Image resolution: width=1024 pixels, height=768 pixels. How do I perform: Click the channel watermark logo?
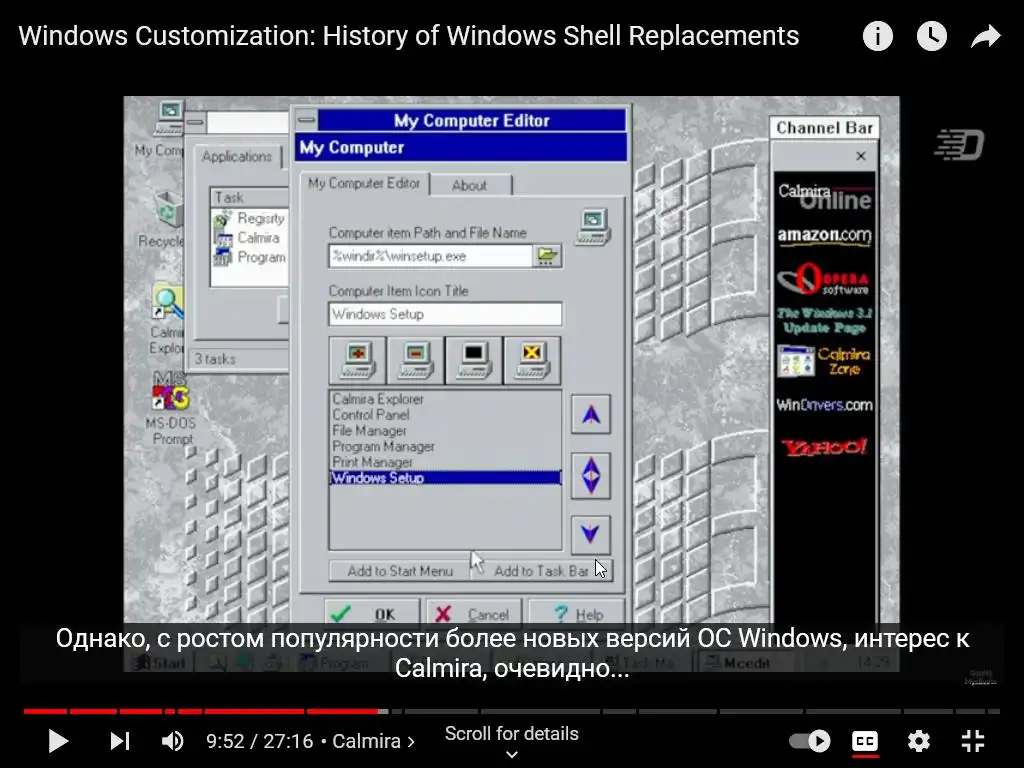960,144
